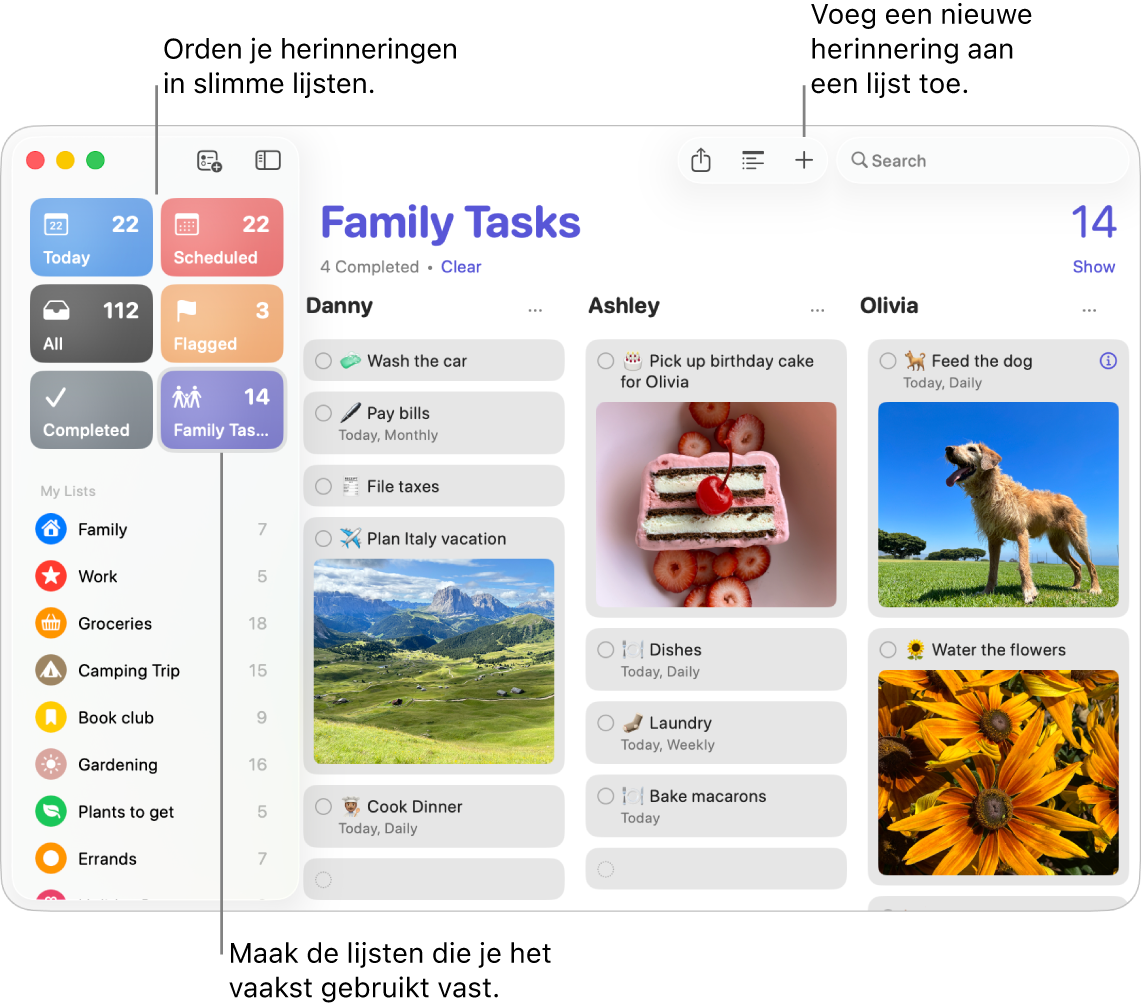
Task: Click the My Lists header
Action: coord(68,492)
